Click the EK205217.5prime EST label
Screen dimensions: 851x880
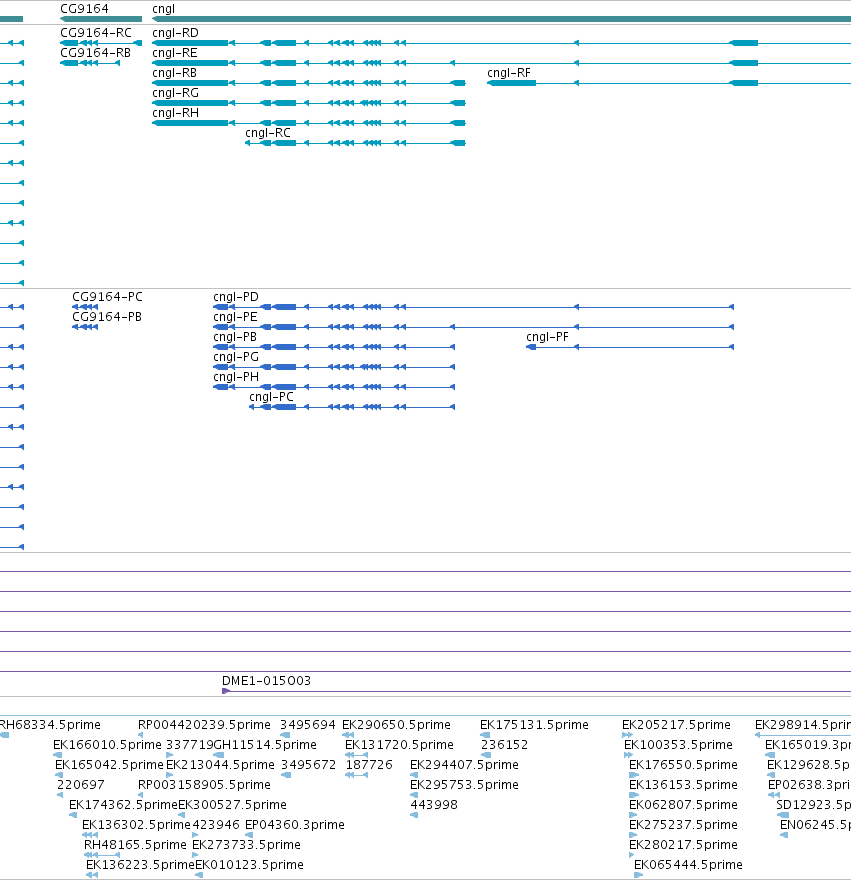676,725
